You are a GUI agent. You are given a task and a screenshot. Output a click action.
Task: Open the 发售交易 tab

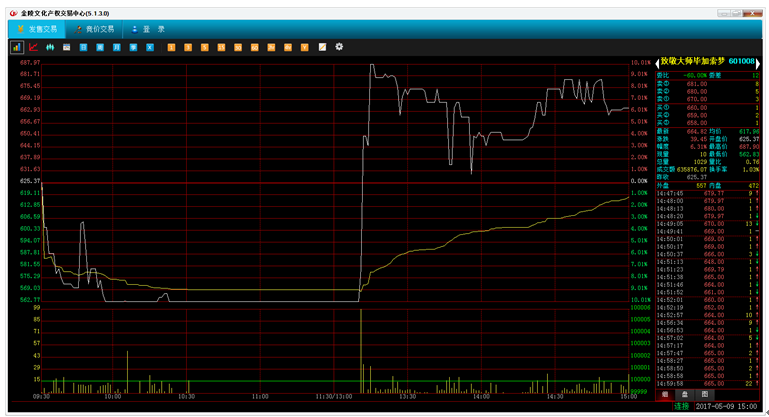(x=37, y=29)
